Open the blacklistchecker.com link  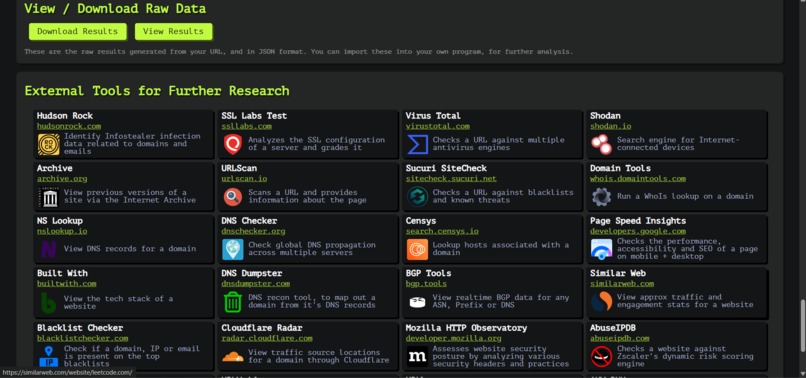tap(83, 338)
